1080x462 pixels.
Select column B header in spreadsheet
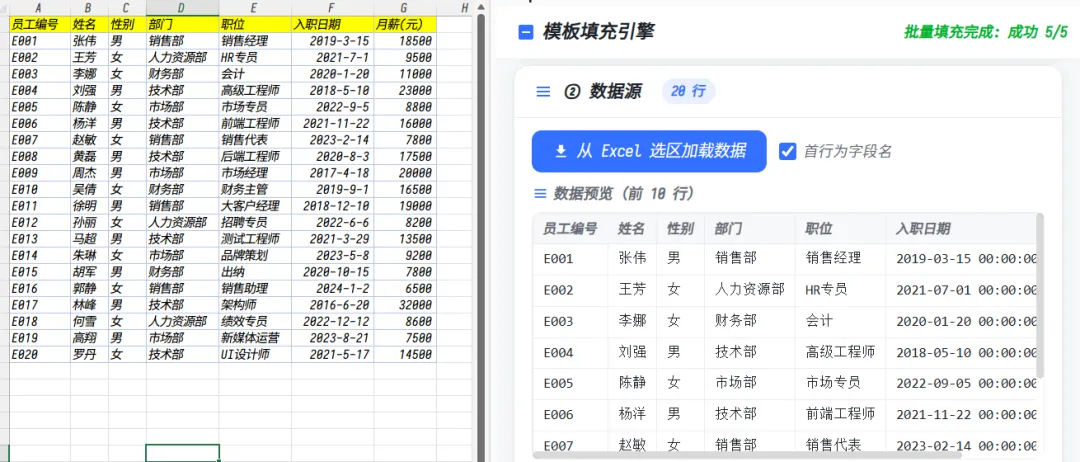[89, 8]
